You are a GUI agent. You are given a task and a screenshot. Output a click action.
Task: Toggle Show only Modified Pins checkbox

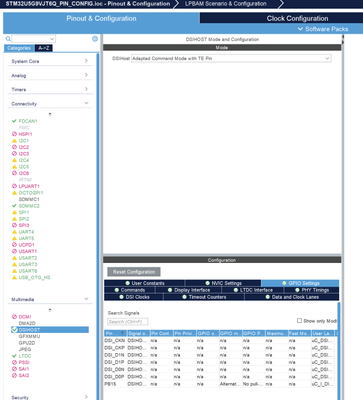pos(299,321)
